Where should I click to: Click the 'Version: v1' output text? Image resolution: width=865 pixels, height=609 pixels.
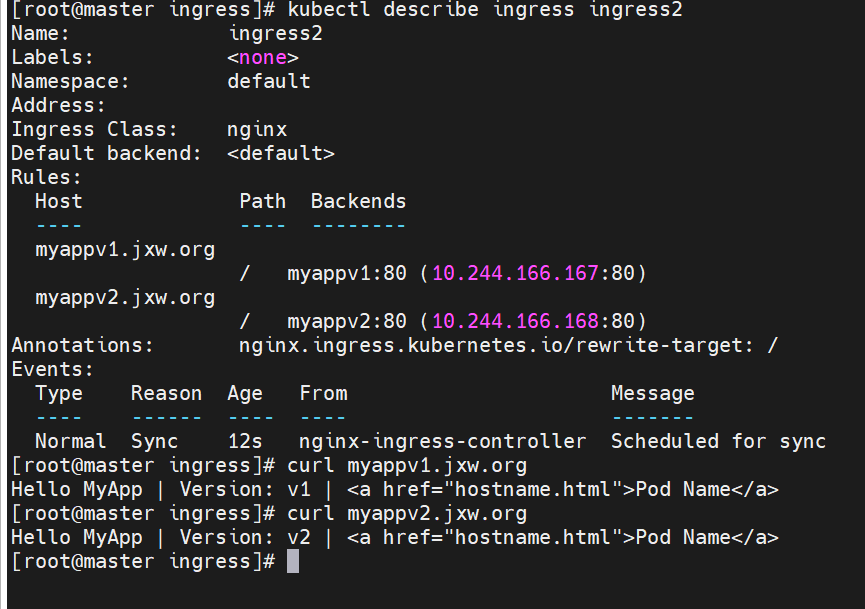pos(245,490)
